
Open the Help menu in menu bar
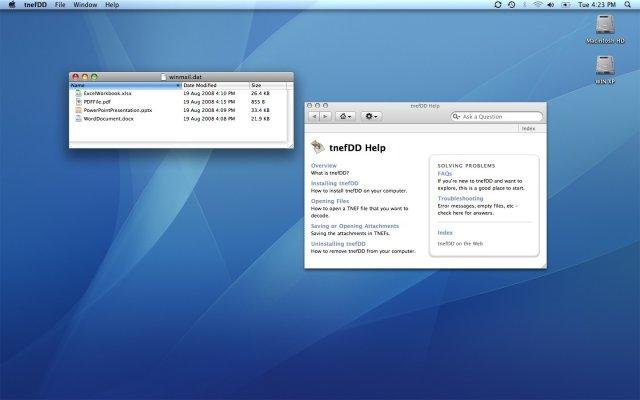tap(112, 5)
